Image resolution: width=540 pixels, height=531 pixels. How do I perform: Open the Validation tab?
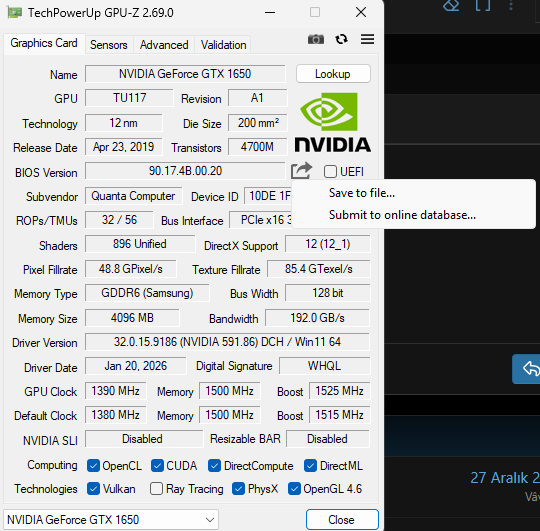pyautogui.click(x=223, y=45)
